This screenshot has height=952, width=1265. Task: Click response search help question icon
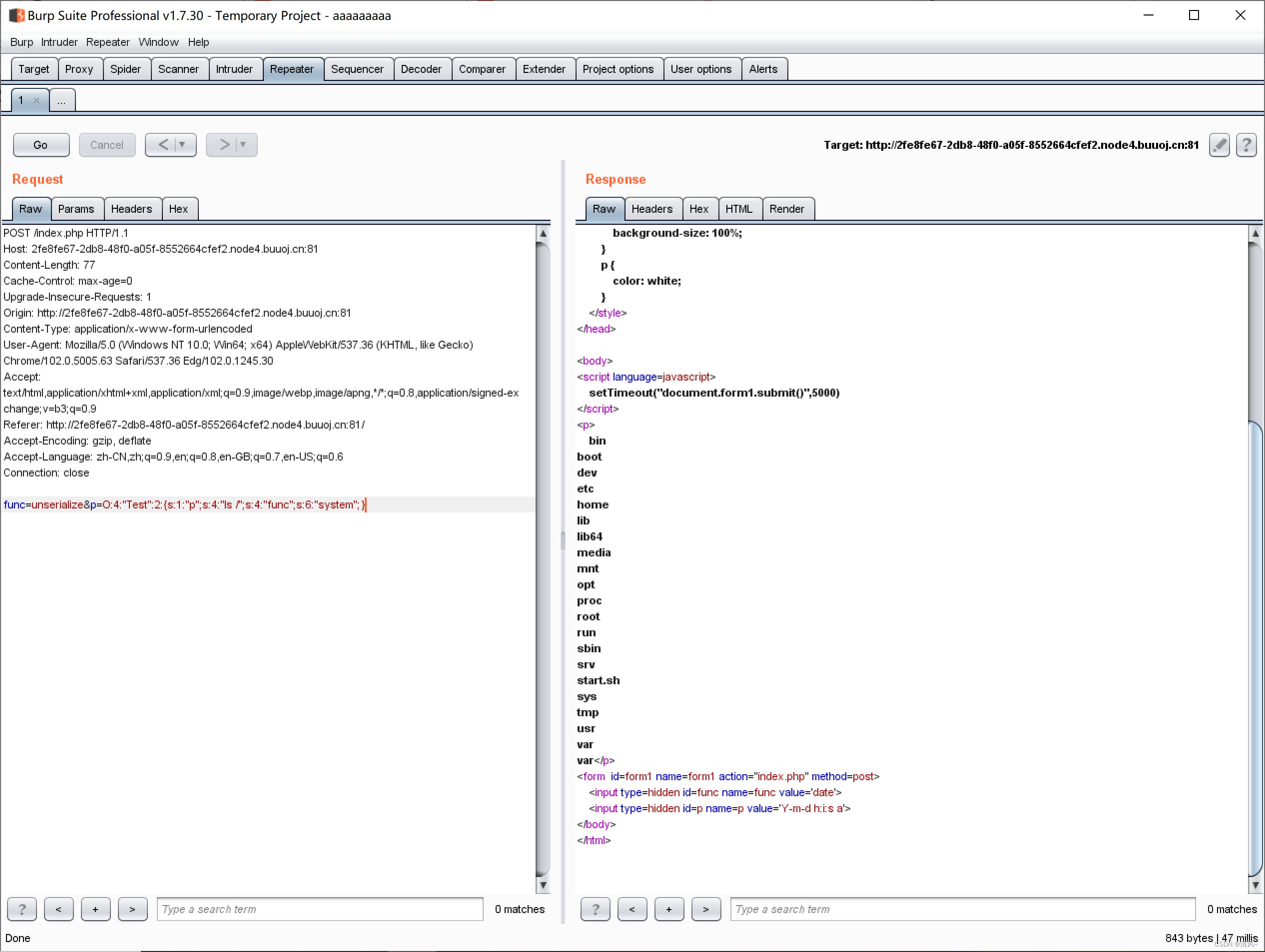[595, 909]
